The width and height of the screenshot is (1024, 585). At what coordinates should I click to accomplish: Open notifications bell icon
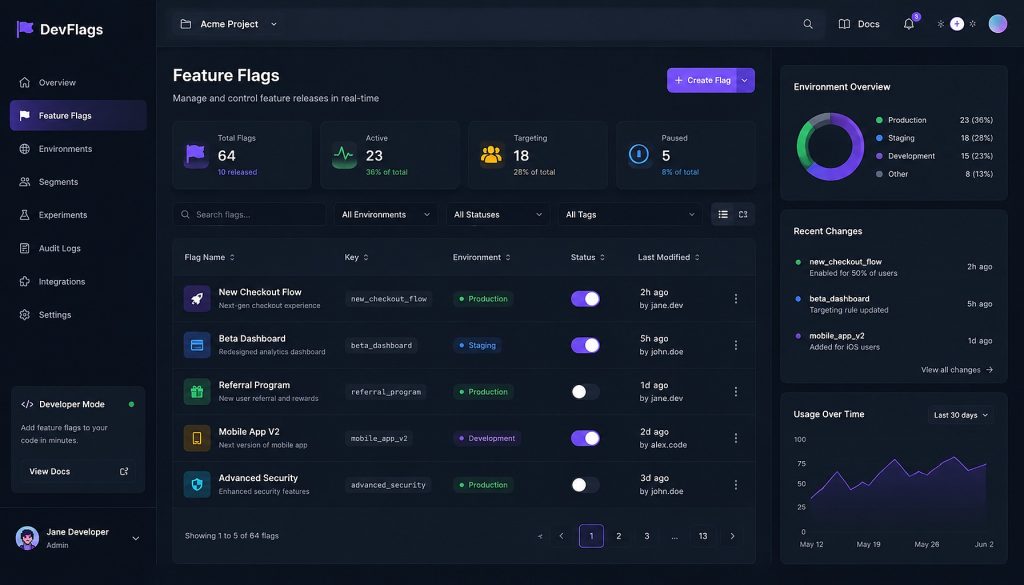click(x=908, y=24)
